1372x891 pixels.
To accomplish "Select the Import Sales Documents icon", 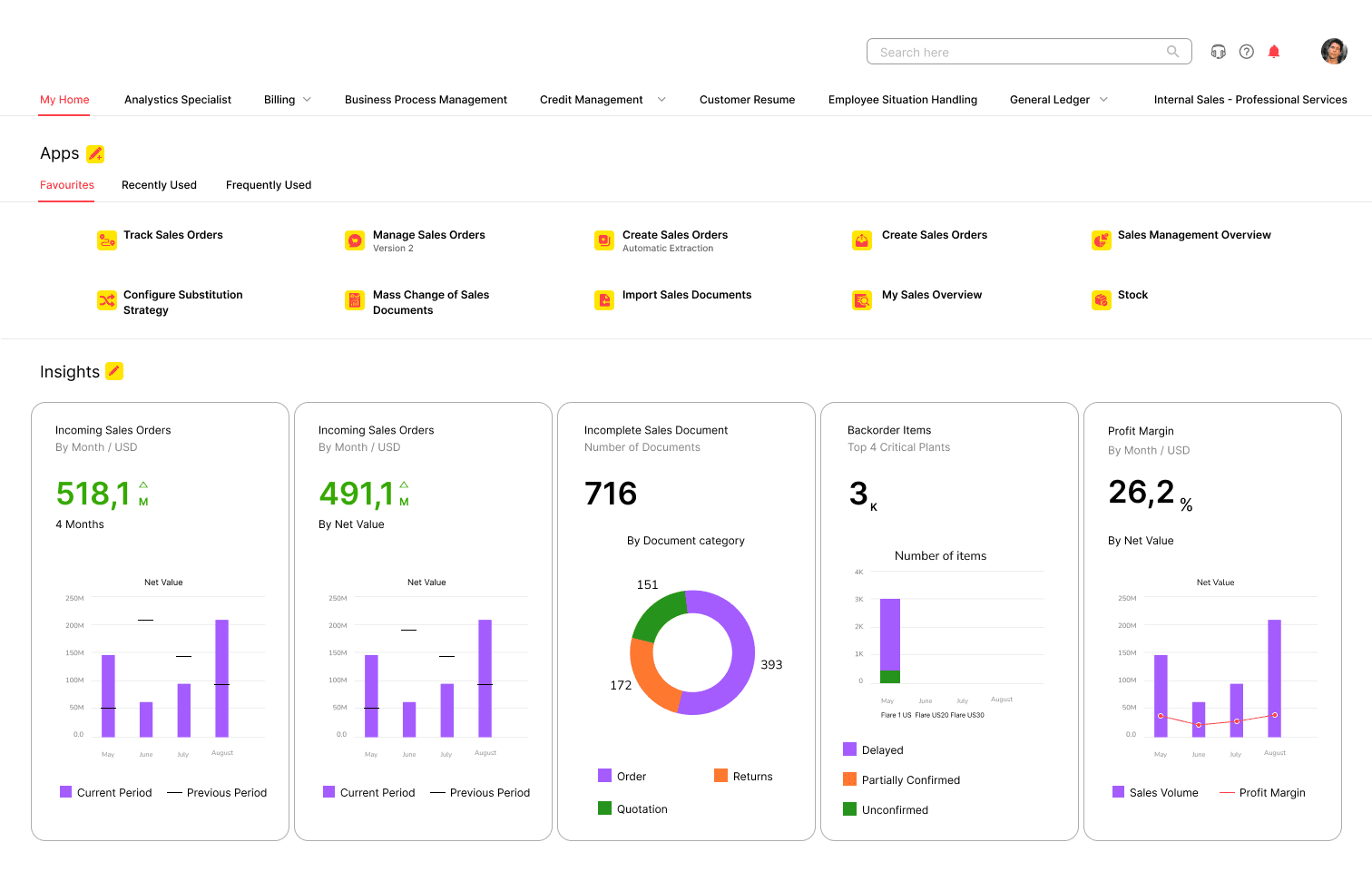I will [x=604, y=299].
